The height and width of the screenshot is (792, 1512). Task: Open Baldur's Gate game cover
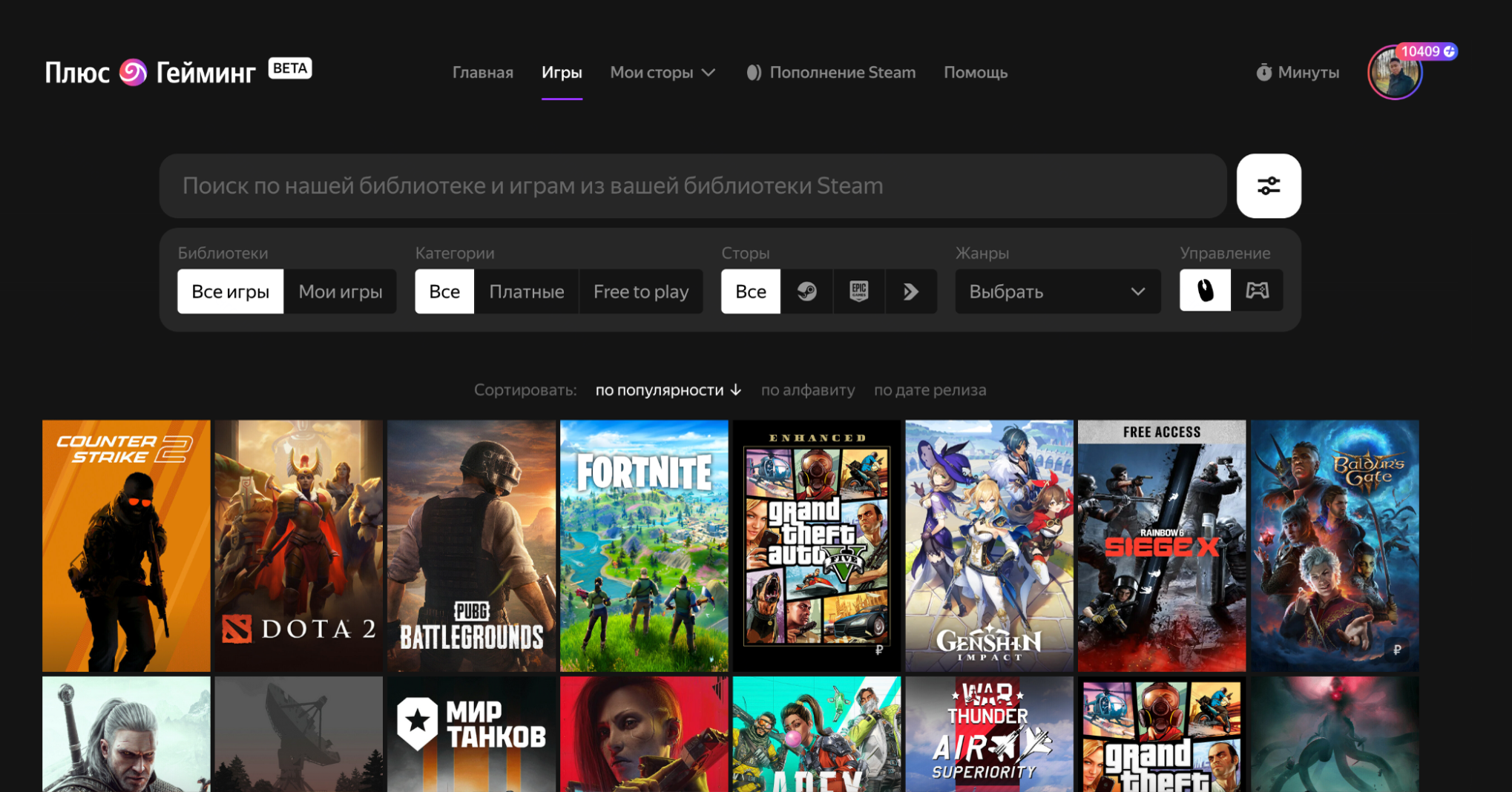click(1335, 546)
